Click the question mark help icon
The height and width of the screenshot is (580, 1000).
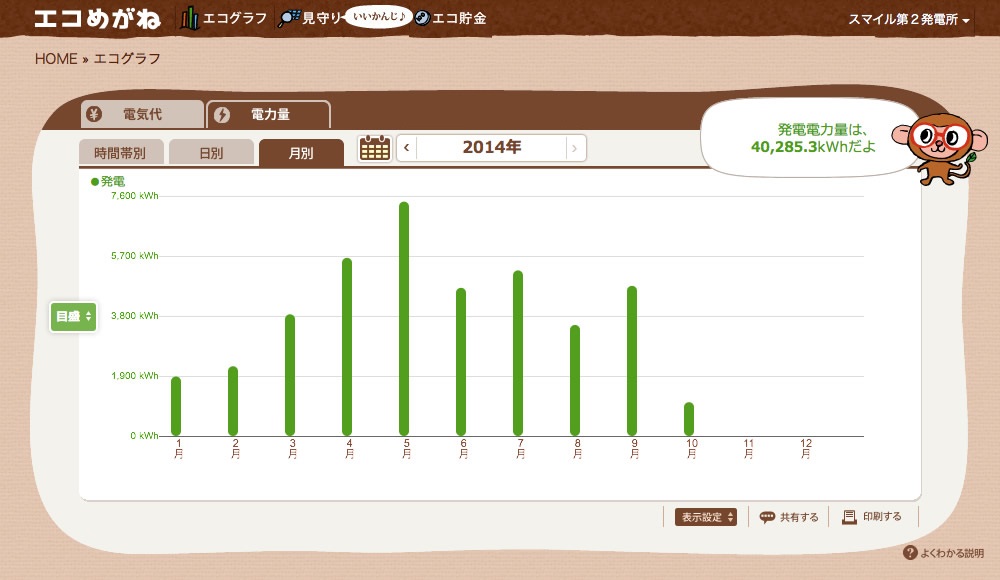pos(910,553)
